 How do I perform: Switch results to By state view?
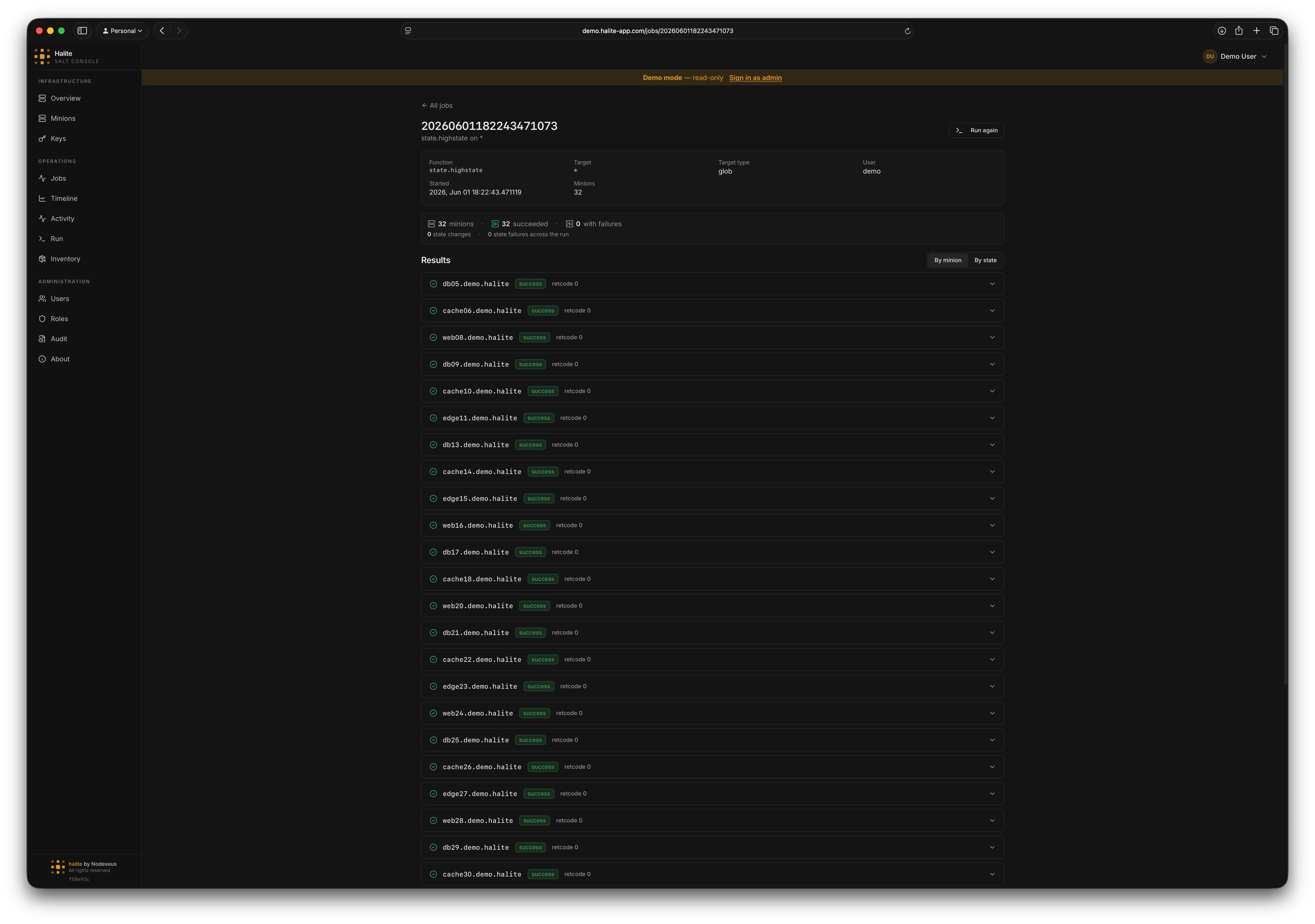point(985,260)
